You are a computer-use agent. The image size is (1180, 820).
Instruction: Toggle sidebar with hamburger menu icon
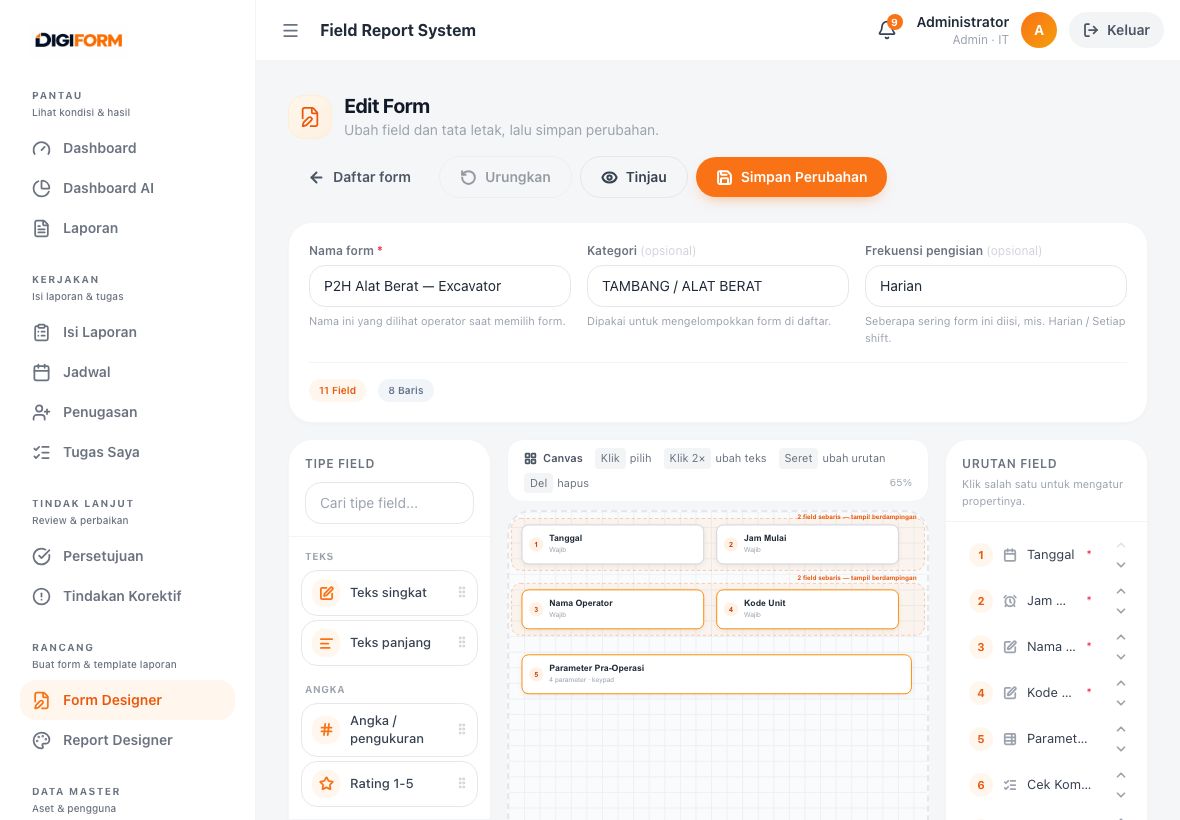(290, 30)
